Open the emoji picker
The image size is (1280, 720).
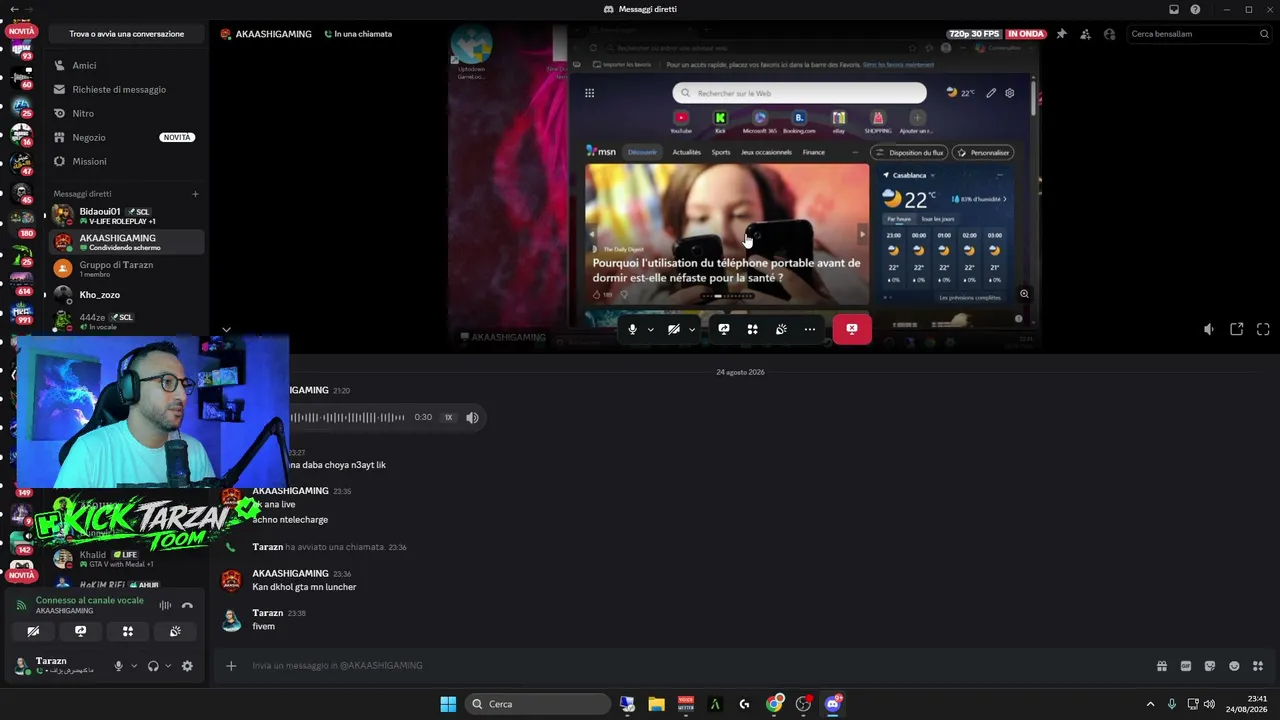pyautogui.click(x=1234, y=666)
